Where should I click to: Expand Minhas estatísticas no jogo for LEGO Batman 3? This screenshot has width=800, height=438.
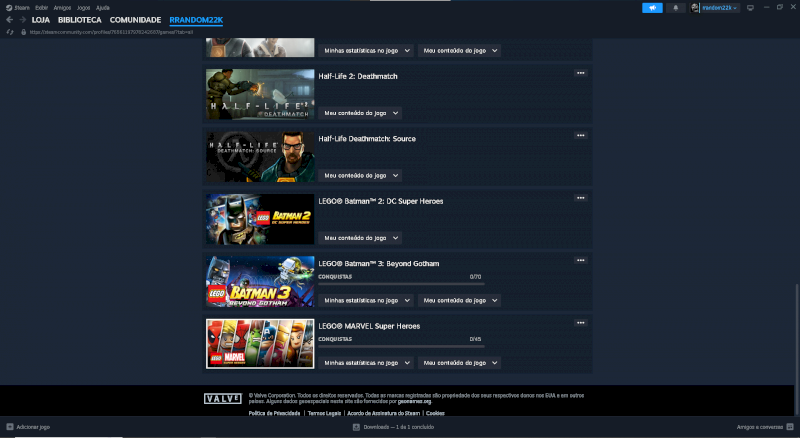[366, 300]
